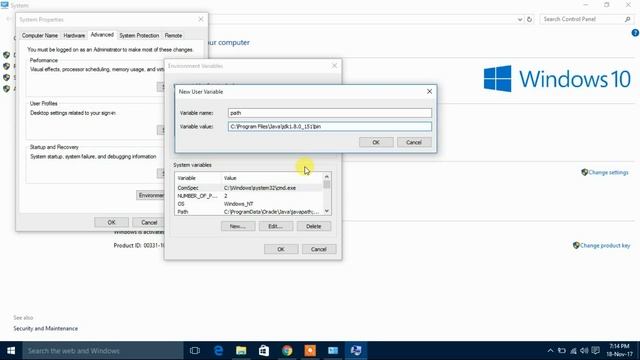Open Task View from taskbar
This screenshot has height=360, width=640.
pyautogui.click(x=195, y=351)
